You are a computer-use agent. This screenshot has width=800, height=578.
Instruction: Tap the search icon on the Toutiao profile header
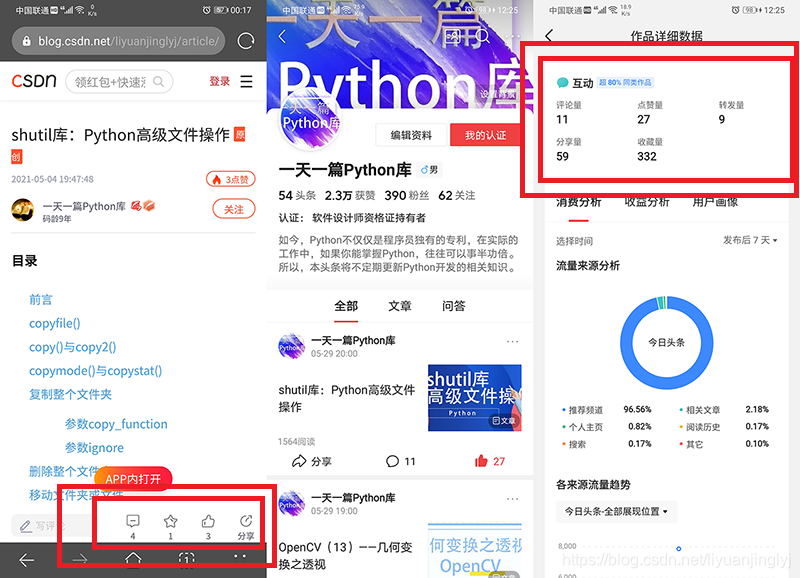pos(483,36)
